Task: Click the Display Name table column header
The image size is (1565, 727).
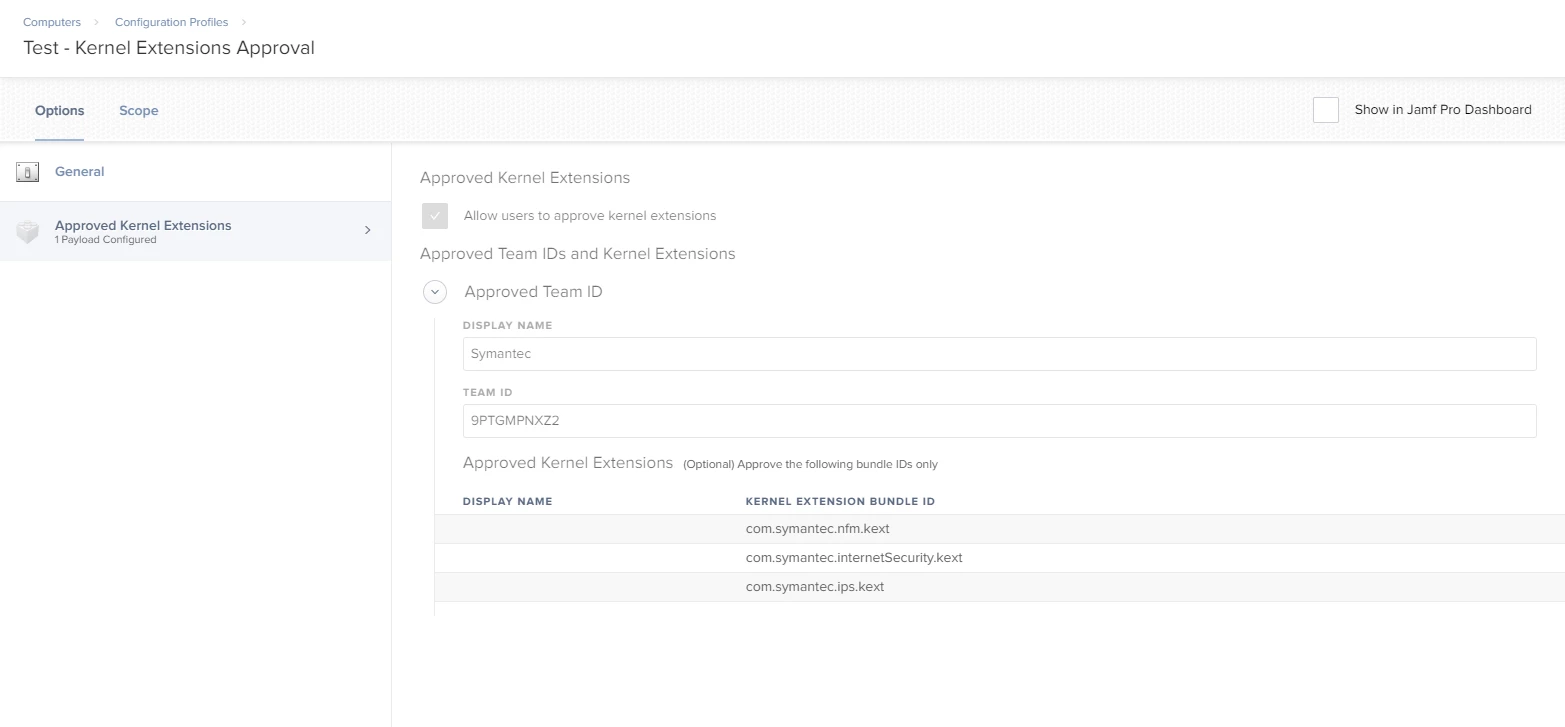Action: (x=508, y=501)
